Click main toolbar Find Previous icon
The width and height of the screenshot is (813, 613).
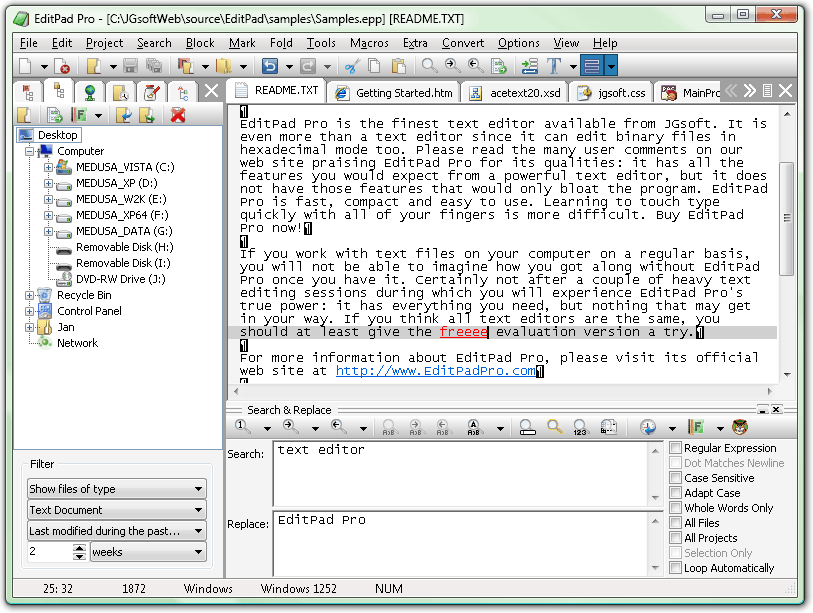point(475,66)
